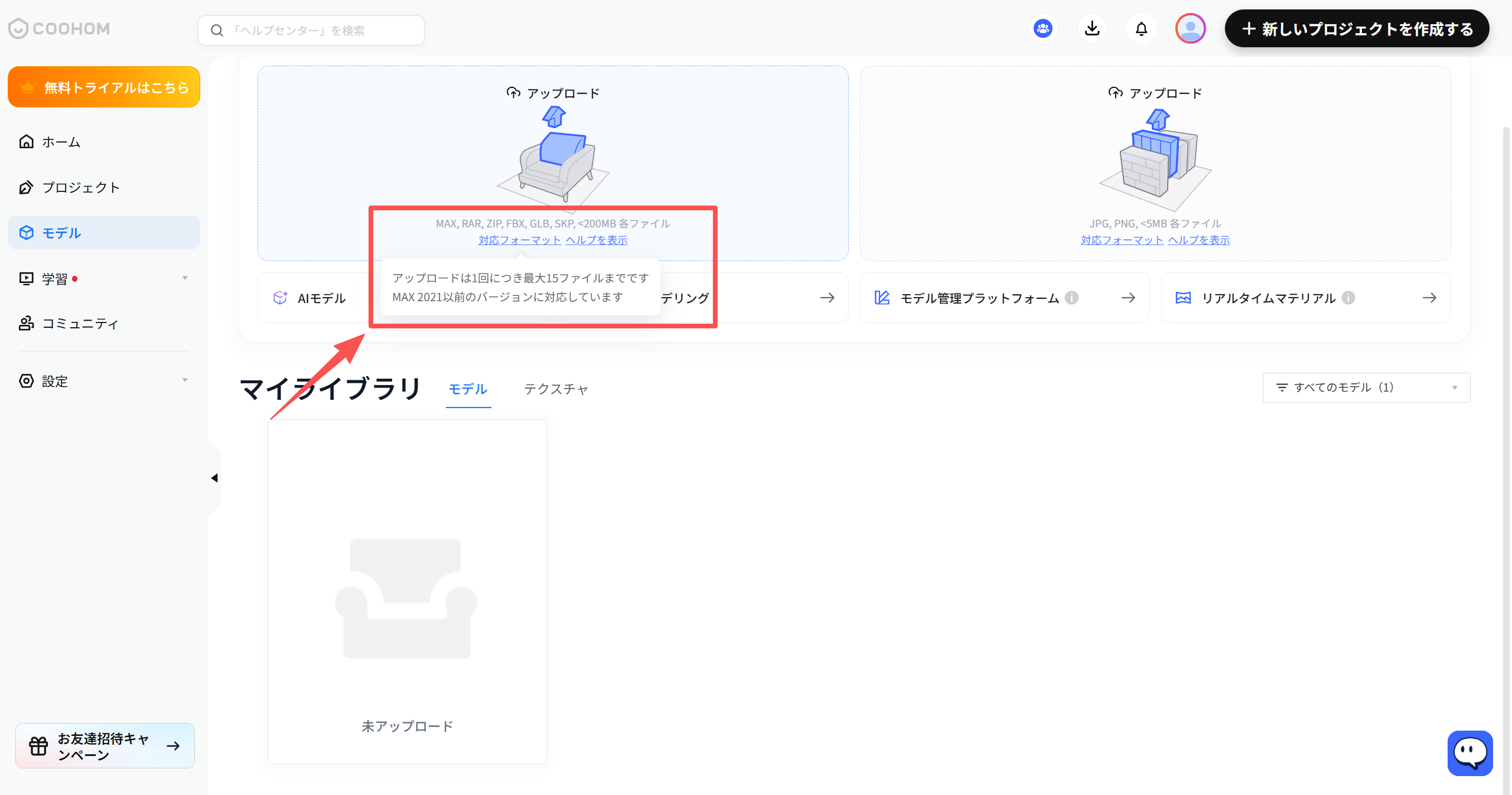Open お友達招待キャンペーン banner
The height and width of the screenshot is (795, 1512).
(105, 746)
